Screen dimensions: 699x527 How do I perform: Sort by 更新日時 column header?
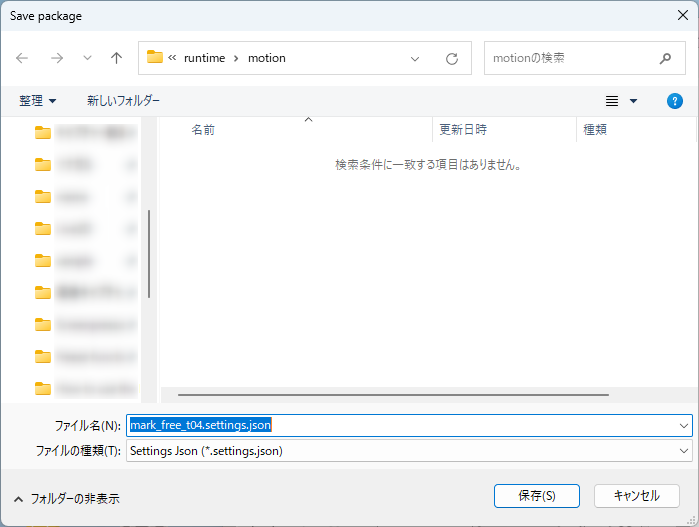[x=464, y=130]
